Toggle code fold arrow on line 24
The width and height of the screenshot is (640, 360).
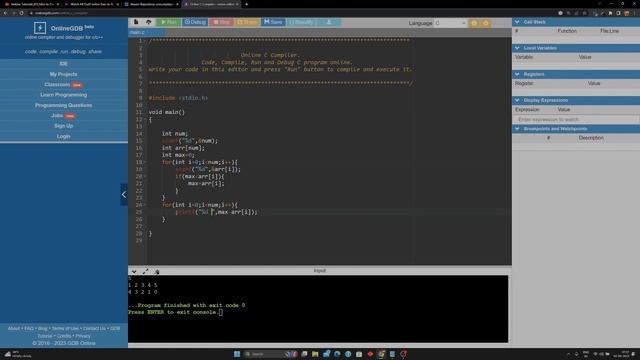click(145, 205)
